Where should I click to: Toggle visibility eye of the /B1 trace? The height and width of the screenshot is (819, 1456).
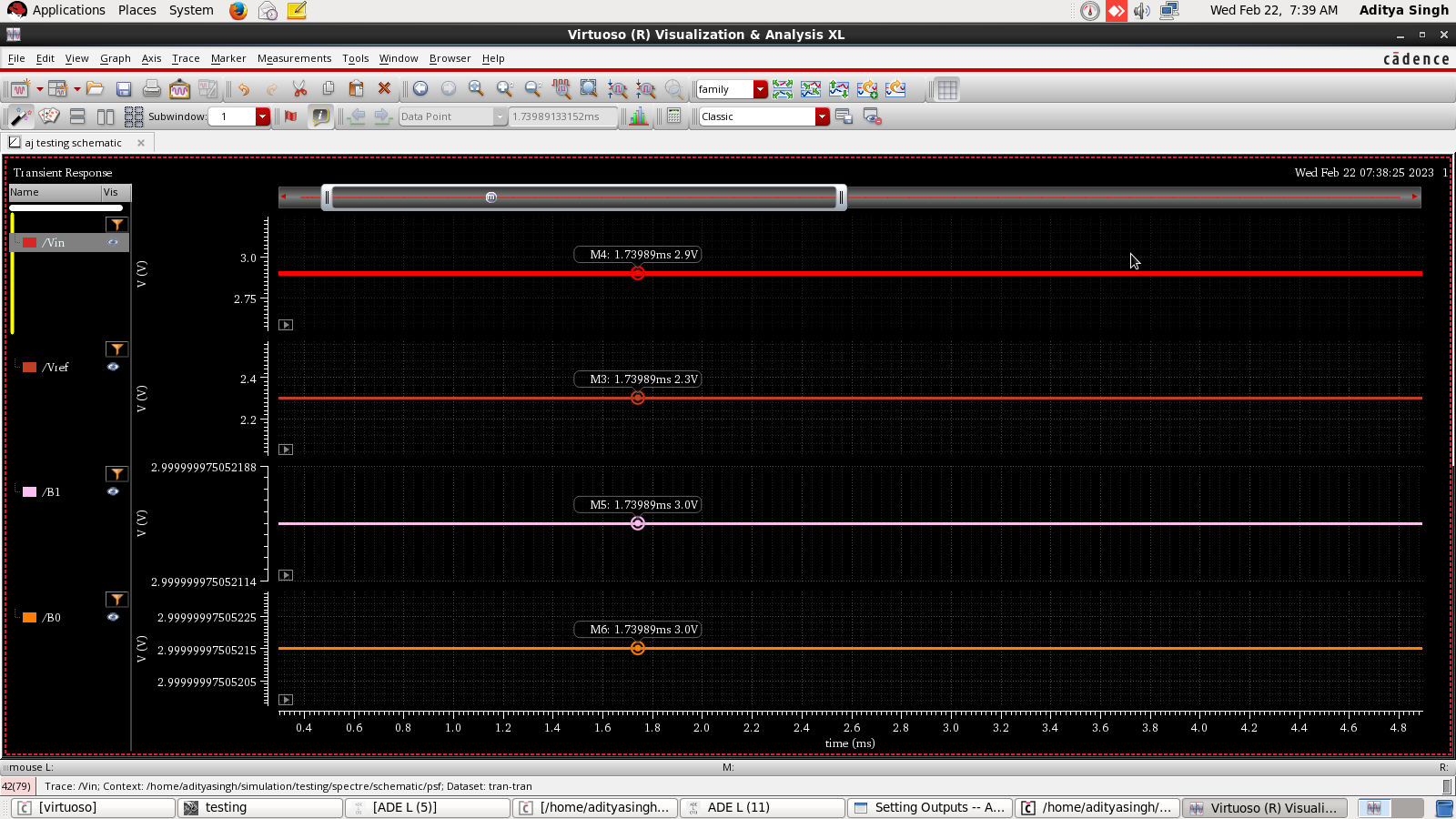113,491
